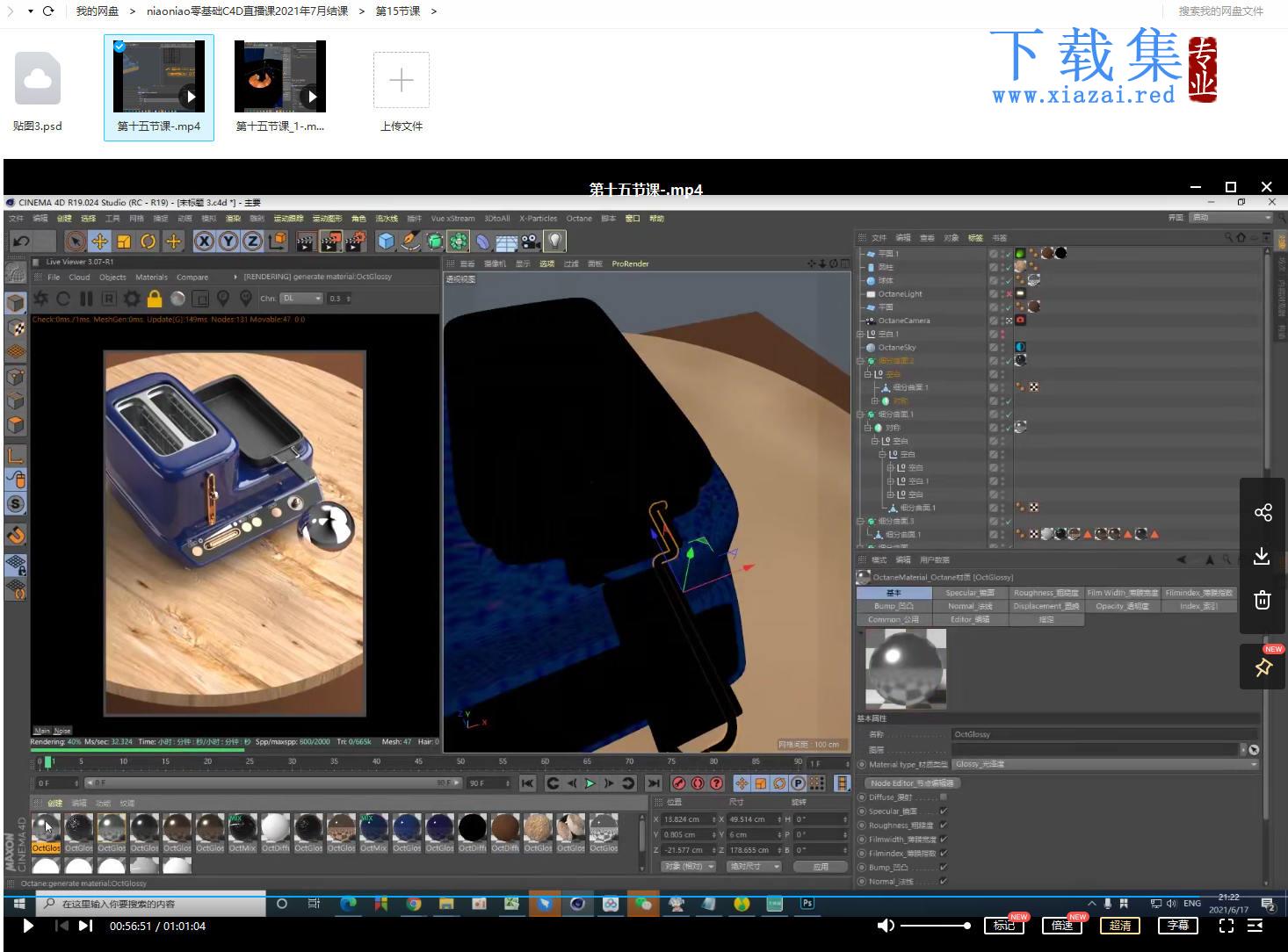Click the Live Viewer pause render icon

pyautogui.click(x=86, y=299)
